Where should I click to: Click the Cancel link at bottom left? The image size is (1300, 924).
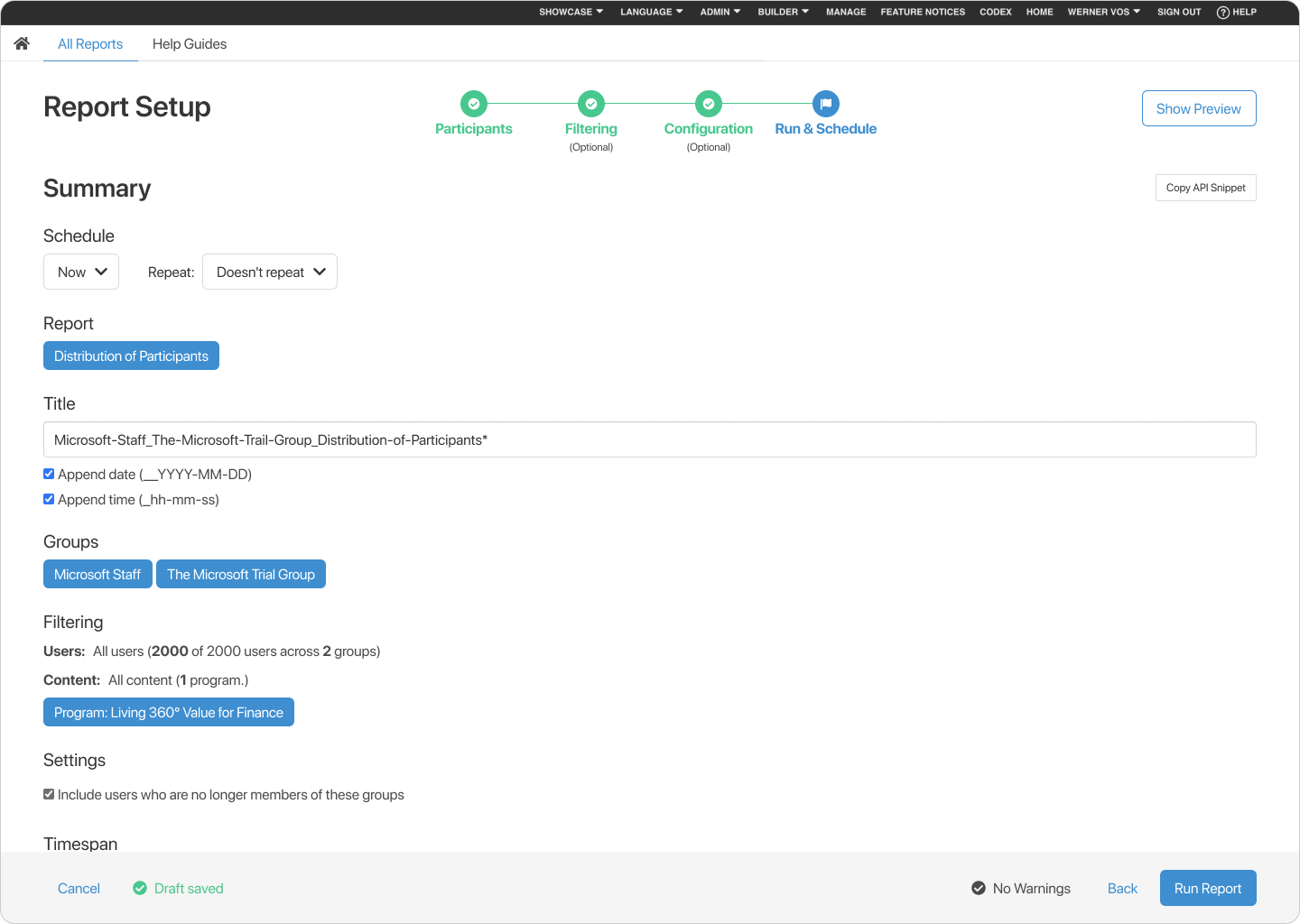point(79,888)
